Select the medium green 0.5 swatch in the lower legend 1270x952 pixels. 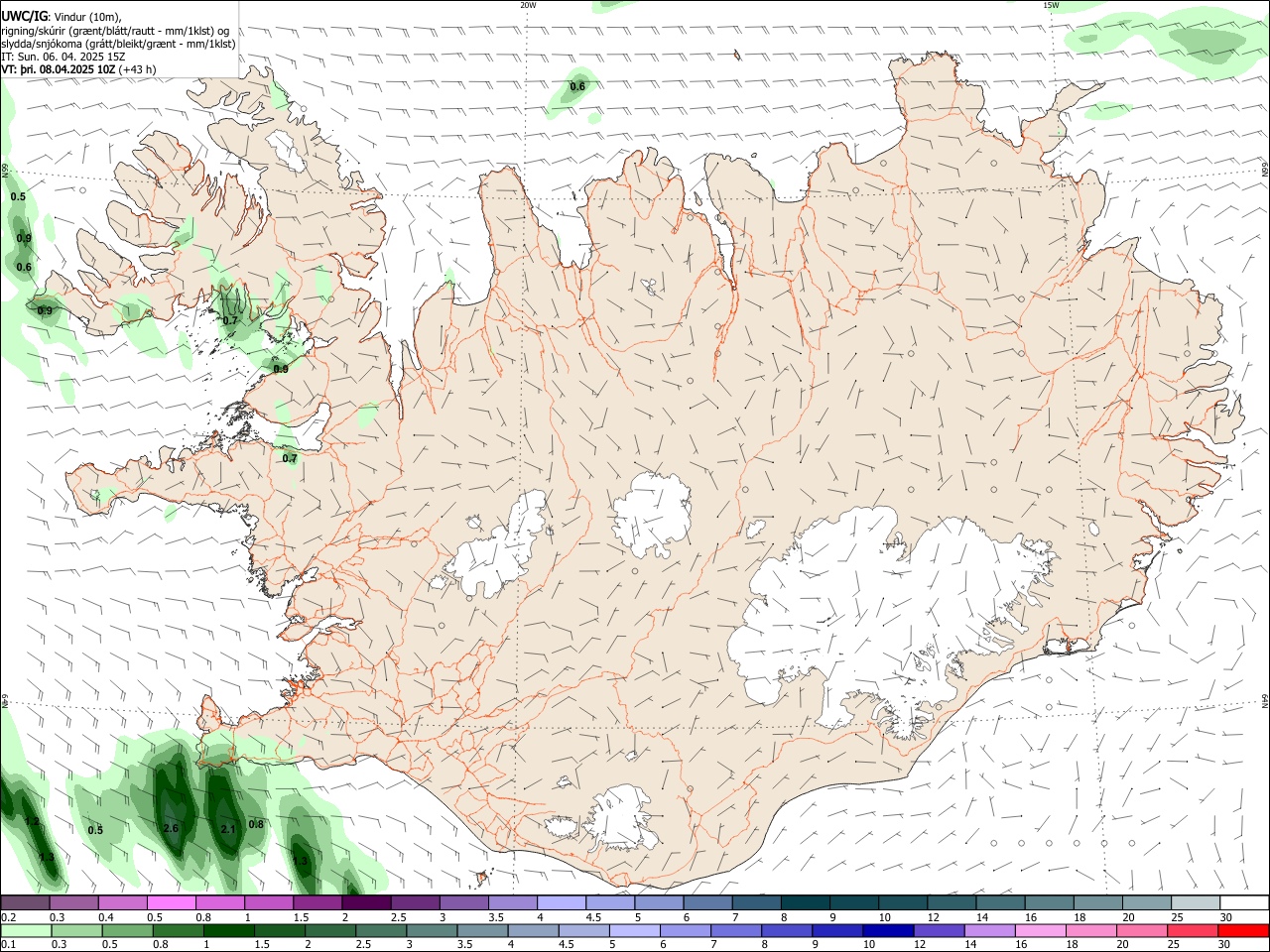point(128,930)
